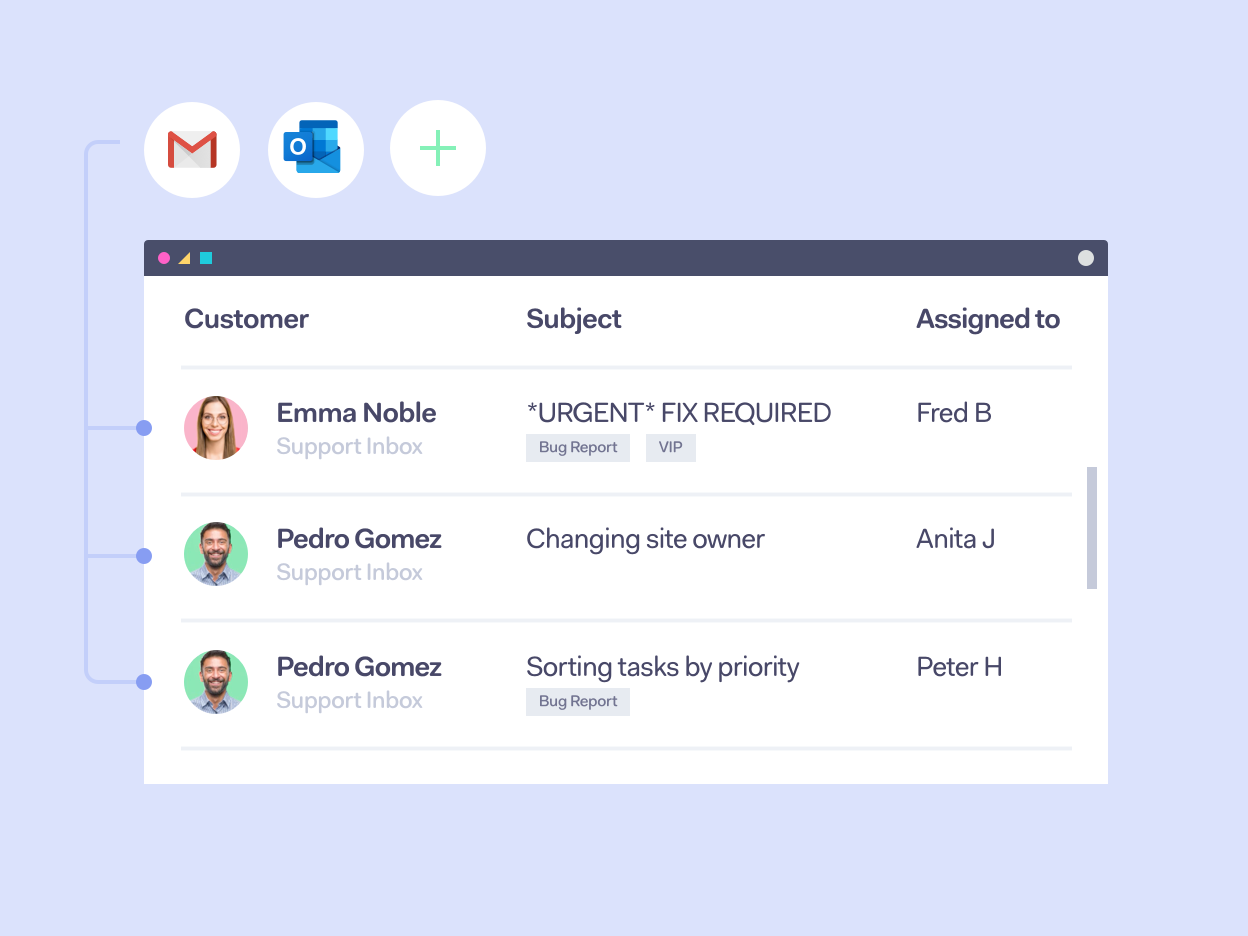Select the VIP tag on Emma's ticket
The width and height of the screenshot is (1248, 936).
pos(670,448)
